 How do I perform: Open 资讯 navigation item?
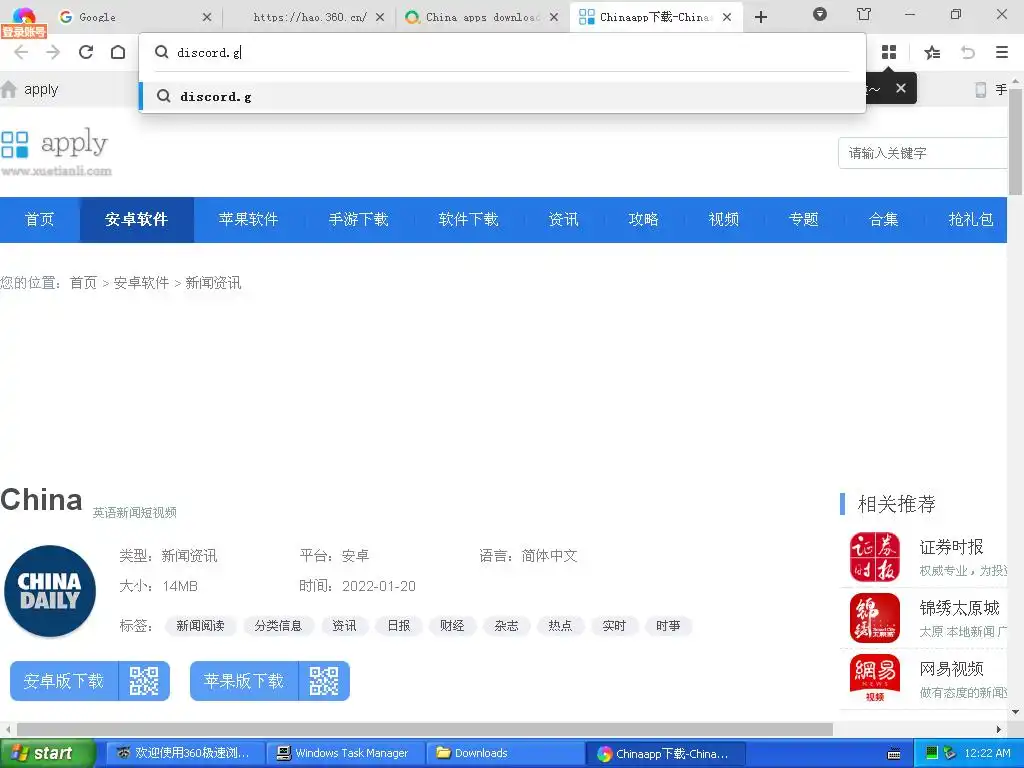click(x=564, y=219)
